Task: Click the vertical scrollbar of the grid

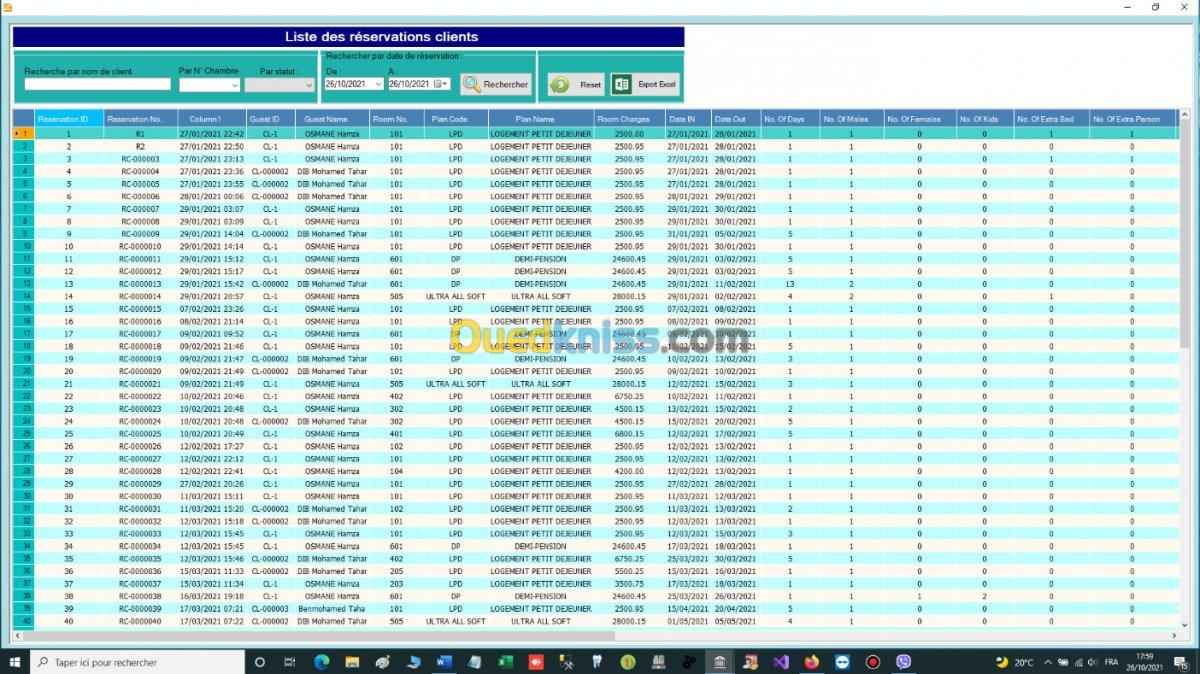Action: (1184, 370)
